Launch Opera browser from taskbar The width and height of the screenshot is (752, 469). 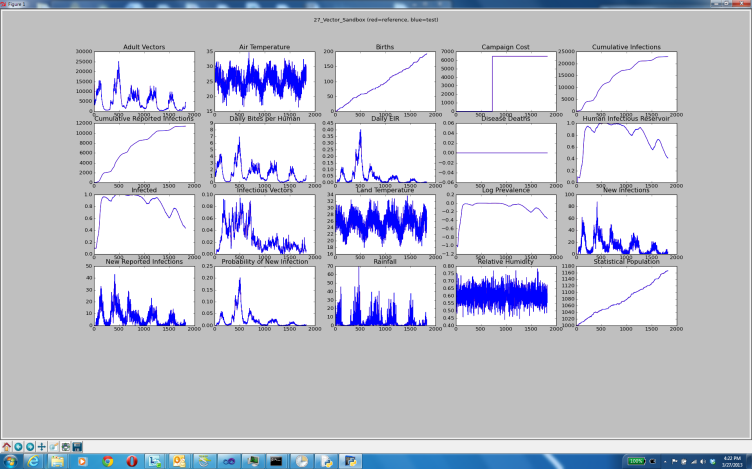pyautogui.click(x=131, y=461)
